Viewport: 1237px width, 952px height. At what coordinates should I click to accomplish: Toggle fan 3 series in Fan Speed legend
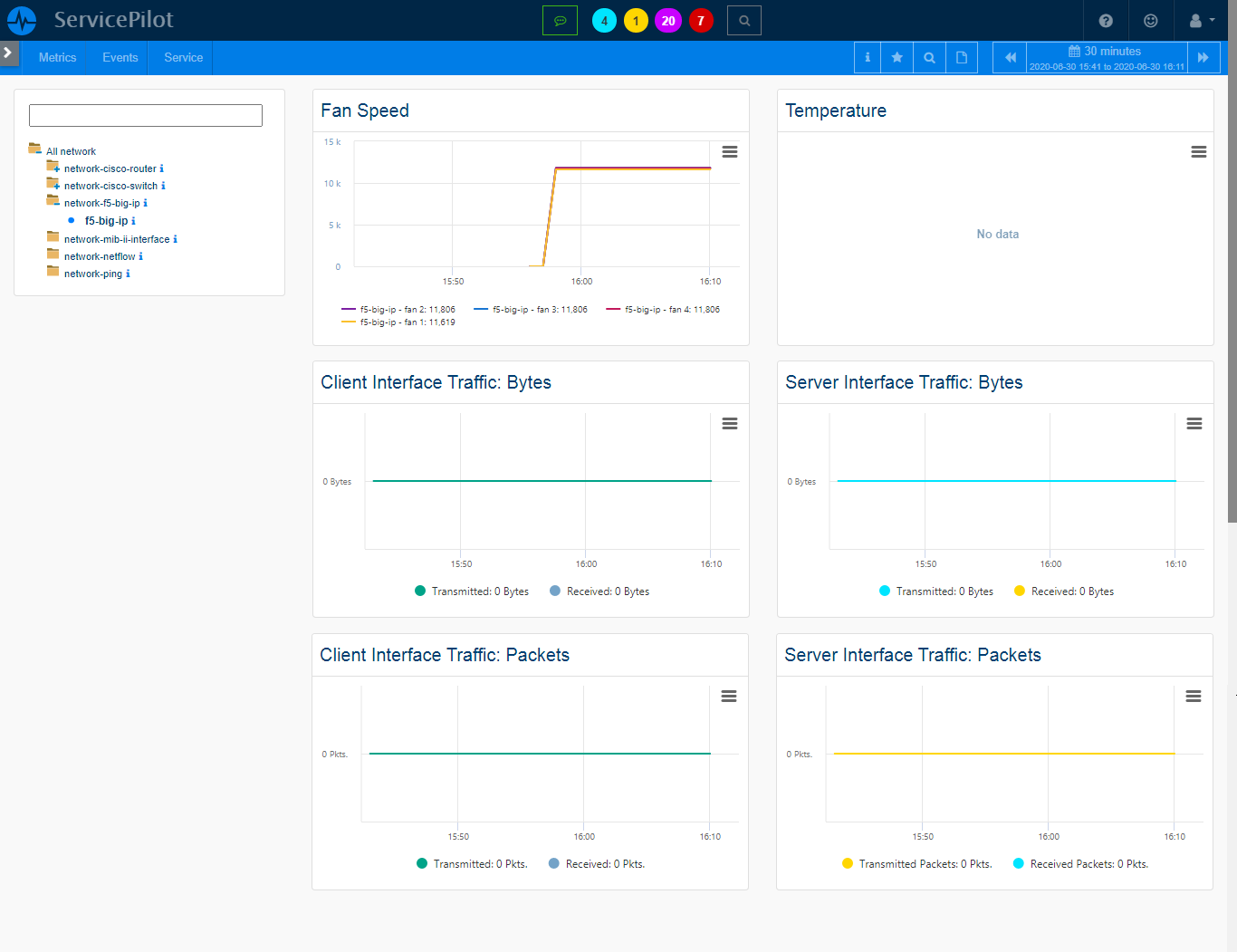[x=531, y=310]
